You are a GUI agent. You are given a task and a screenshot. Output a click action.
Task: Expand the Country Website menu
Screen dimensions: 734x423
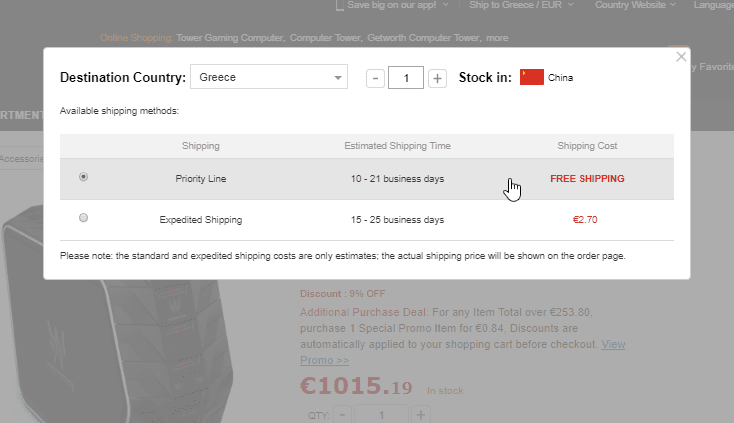634,5
